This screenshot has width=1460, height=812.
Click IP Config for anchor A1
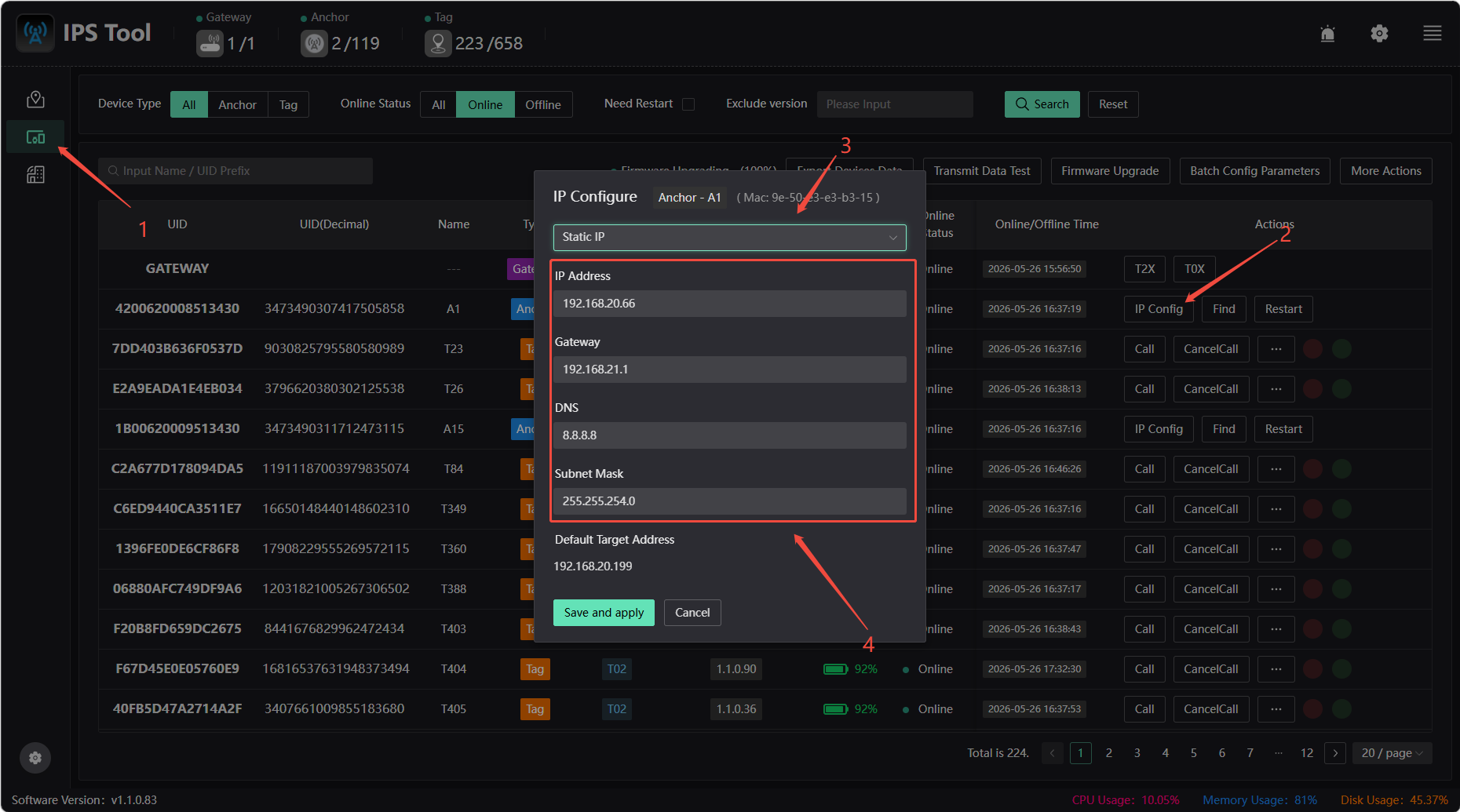[x=1159, y=308]
